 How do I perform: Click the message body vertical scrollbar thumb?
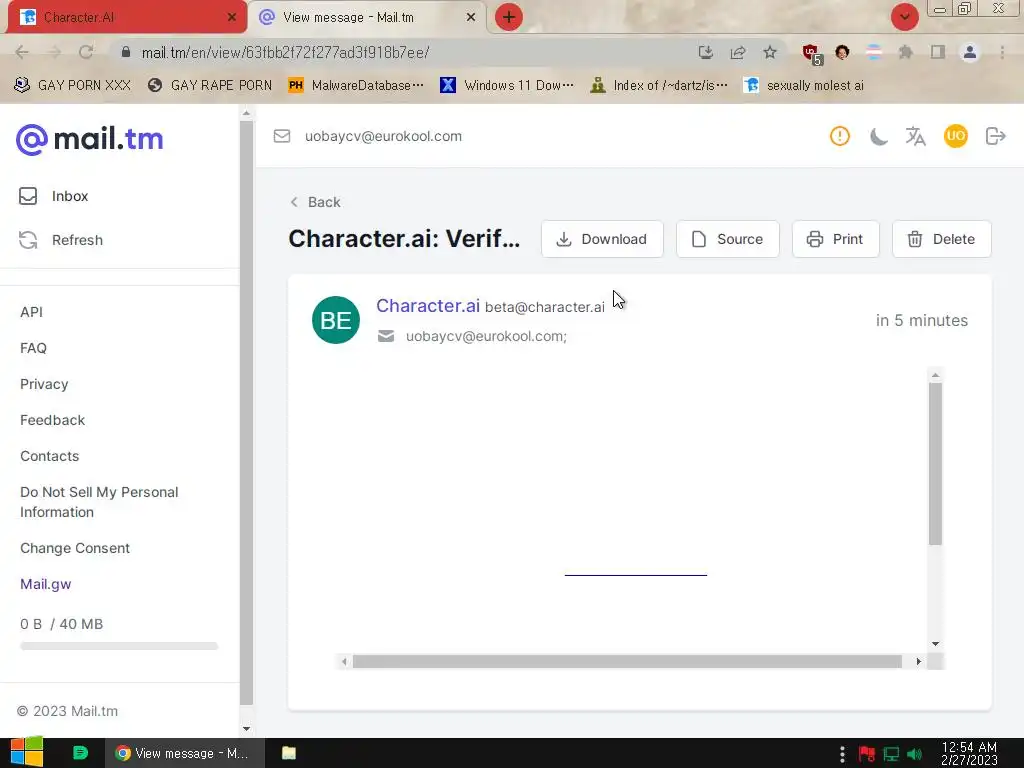pyautogui.click(x=935, y=464)
